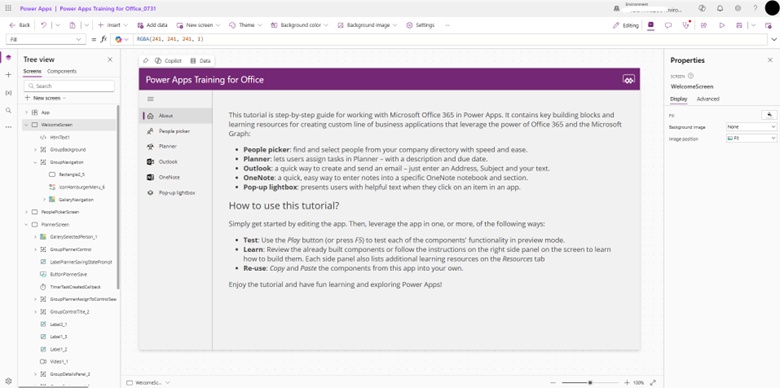Screen dimensions: 780x388
Task: Expand GroupBackground in tree
Action: [x=35, y=149]
